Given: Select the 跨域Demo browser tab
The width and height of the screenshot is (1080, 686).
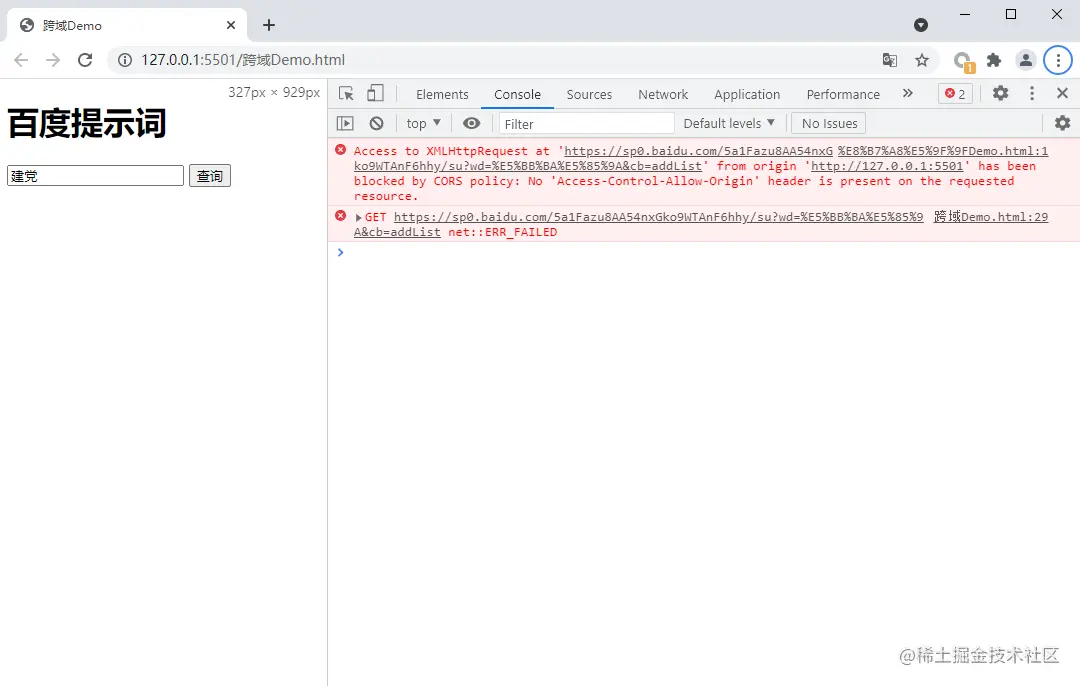Looking at the screenshot, I should point(127,25).
